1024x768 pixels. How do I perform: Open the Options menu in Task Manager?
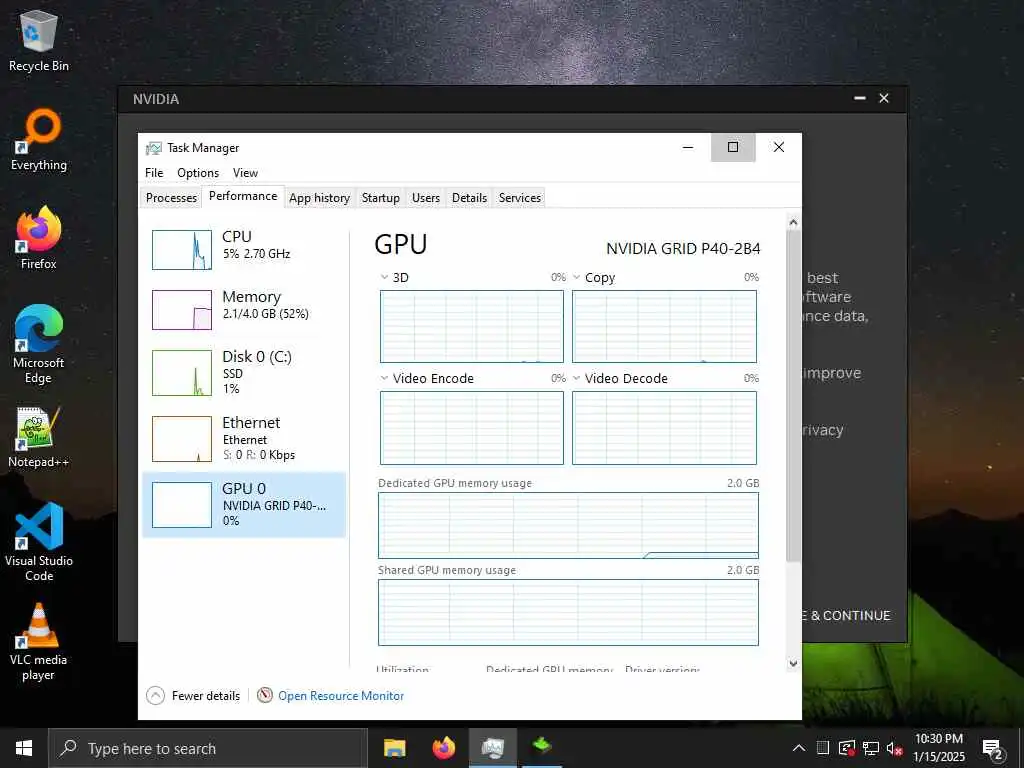[198, 173]
